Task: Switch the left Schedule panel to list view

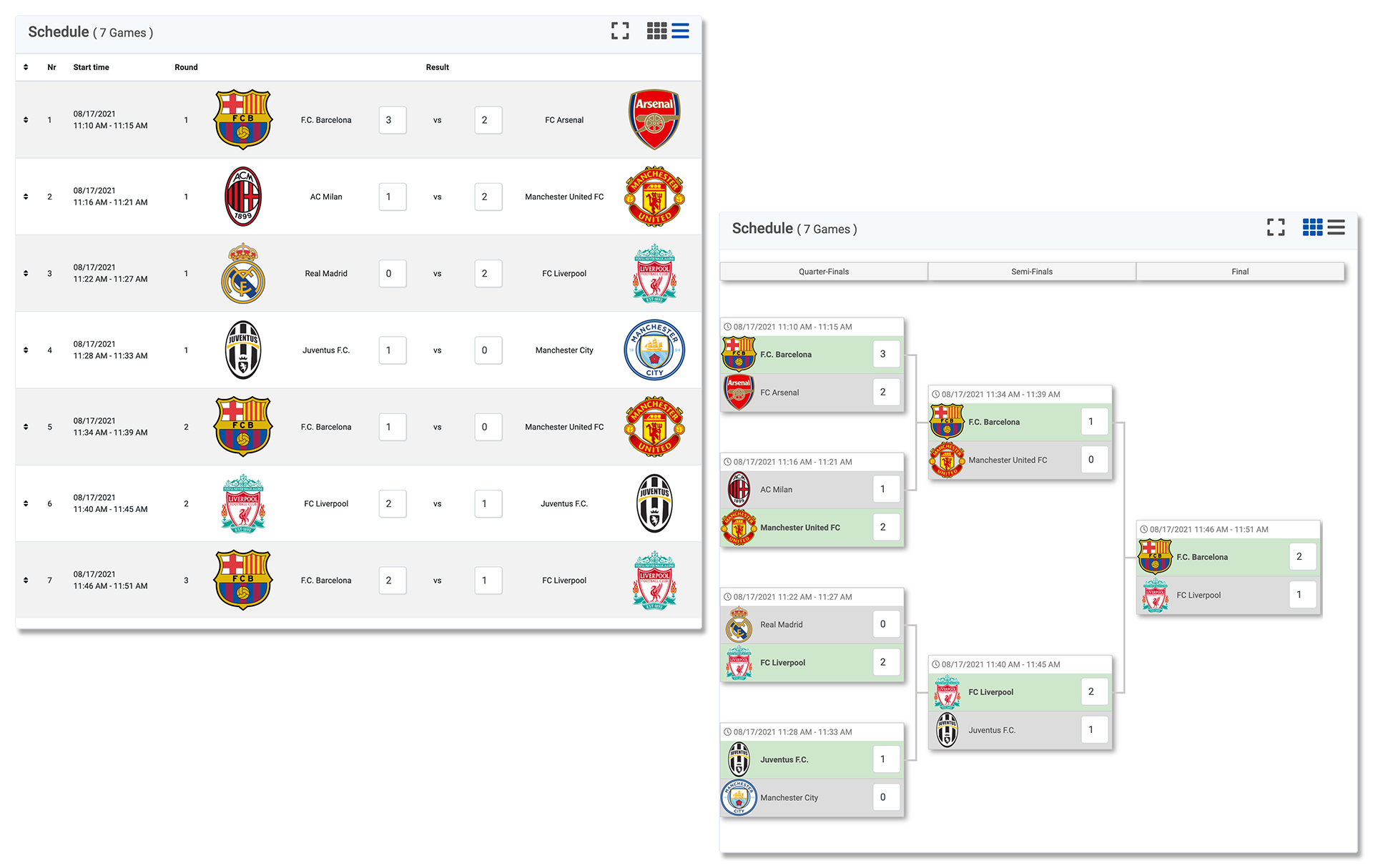Action: [680, 31]
